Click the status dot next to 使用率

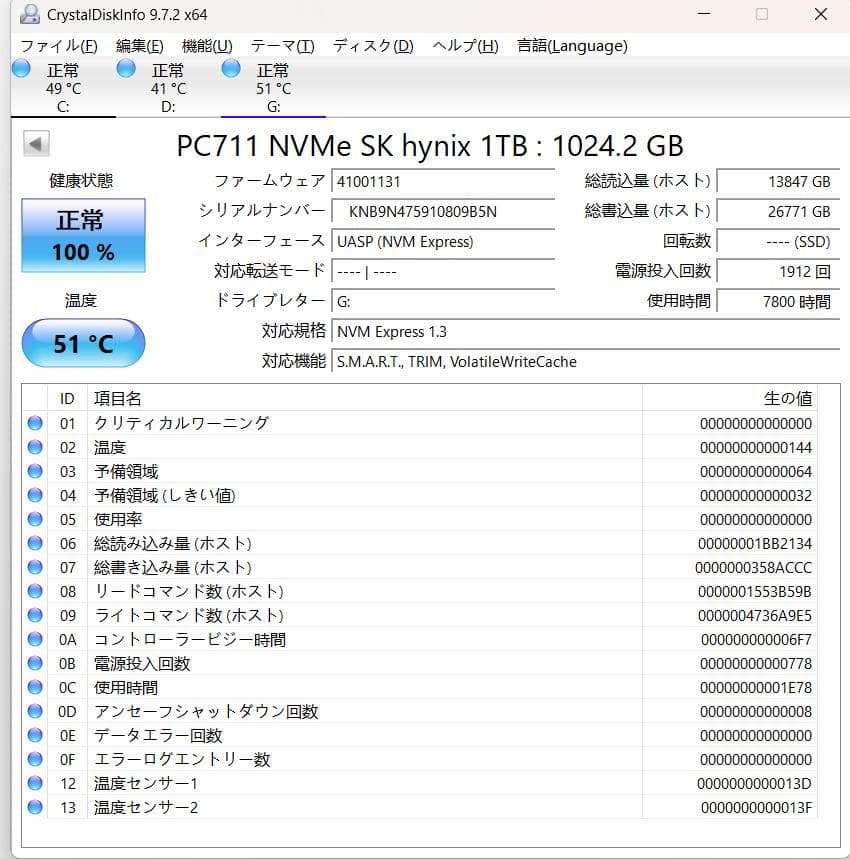coord(36,519)
